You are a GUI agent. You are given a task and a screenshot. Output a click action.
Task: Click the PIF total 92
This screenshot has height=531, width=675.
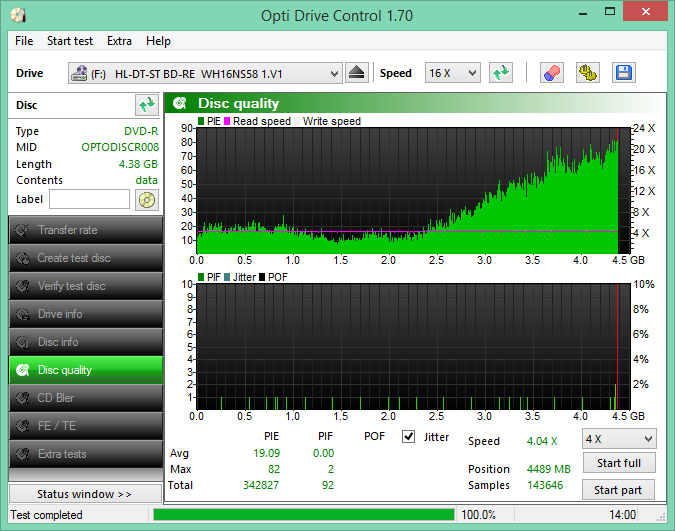pyautogui.click(x=328, y=485)
